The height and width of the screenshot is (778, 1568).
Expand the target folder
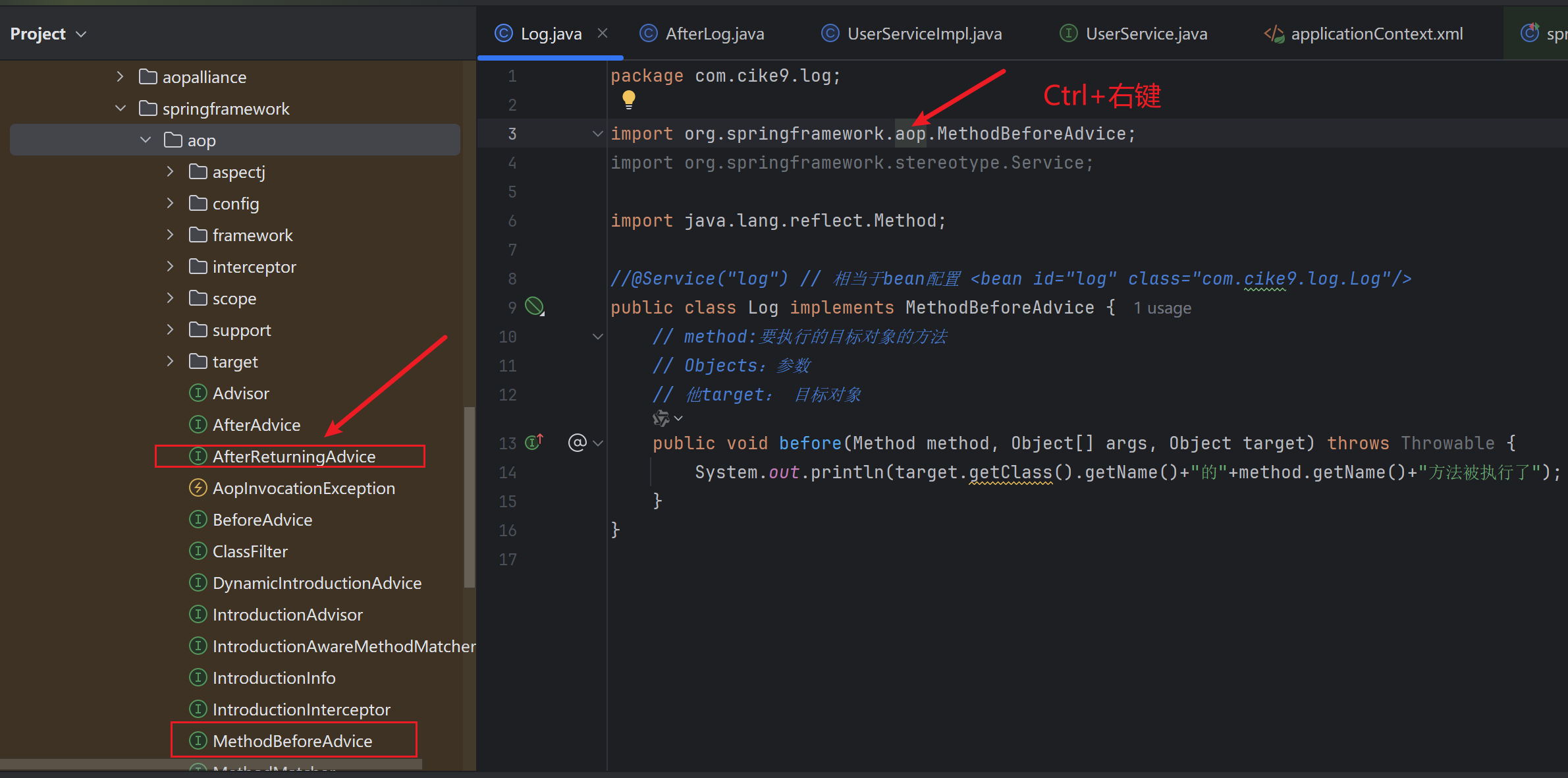(170, 361)
